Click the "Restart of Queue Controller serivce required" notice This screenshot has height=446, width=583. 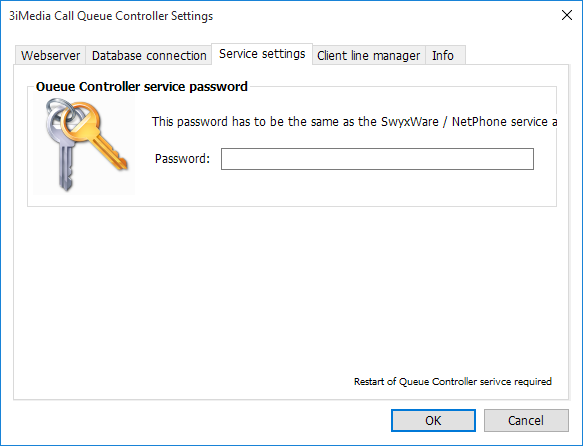pyautogui.click(x=452, y=382)
